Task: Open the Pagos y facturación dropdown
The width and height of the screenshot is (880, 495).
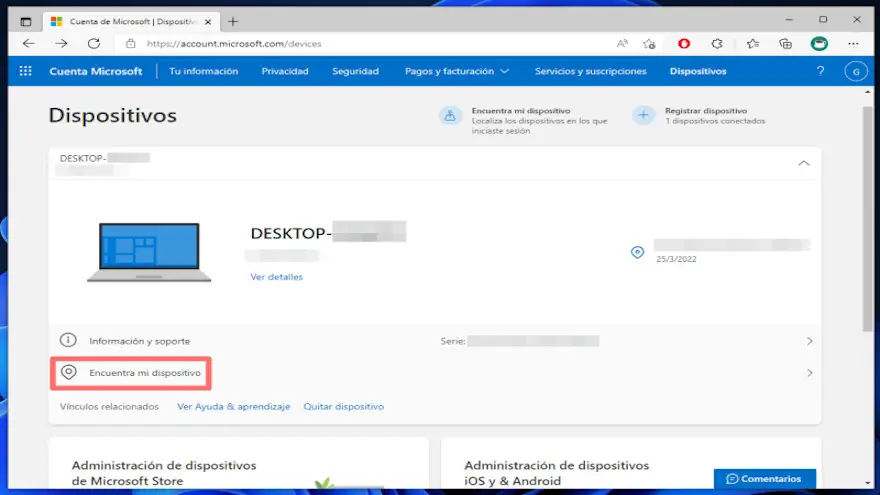Action: coord(456,71)
